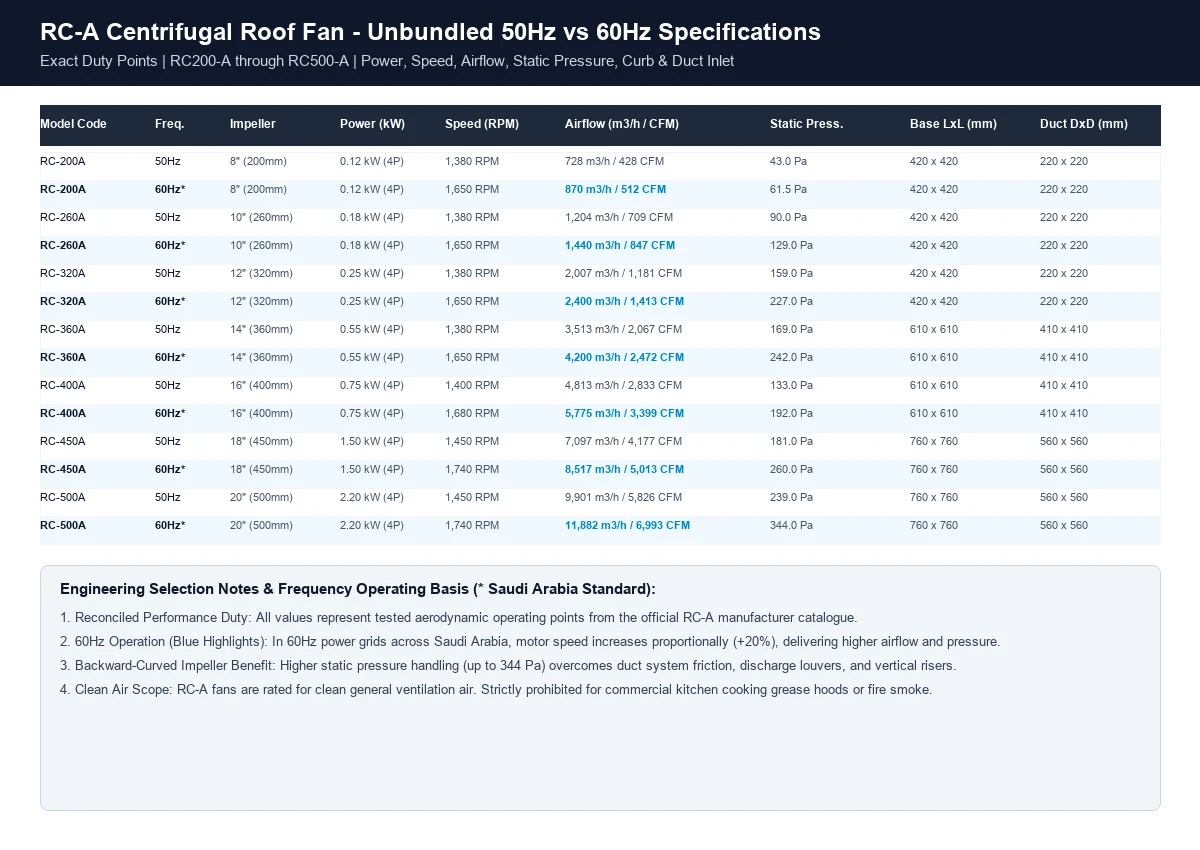
Task: Click the 'Freq.' column header
Action: pyautogui.click(x=170, y=124)
